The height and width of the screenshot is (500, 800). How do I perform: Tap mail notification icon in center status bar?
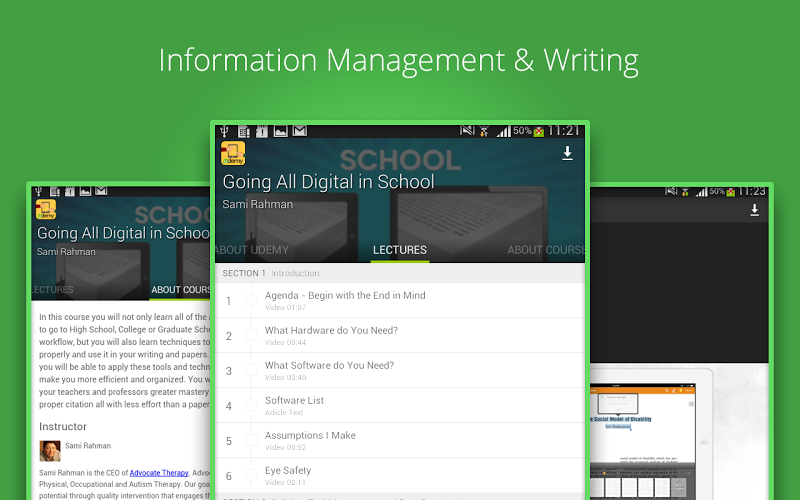300,131
